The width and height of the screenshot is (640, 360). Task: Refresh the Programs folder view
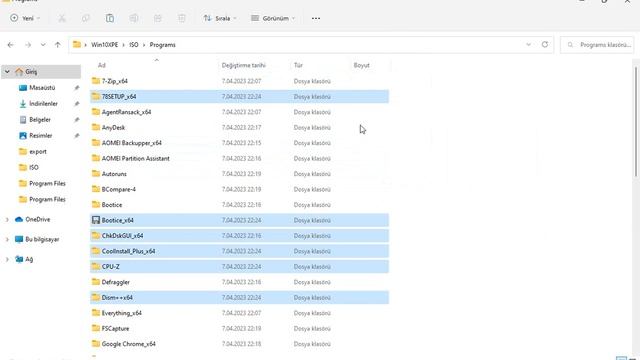coord(544,44)
